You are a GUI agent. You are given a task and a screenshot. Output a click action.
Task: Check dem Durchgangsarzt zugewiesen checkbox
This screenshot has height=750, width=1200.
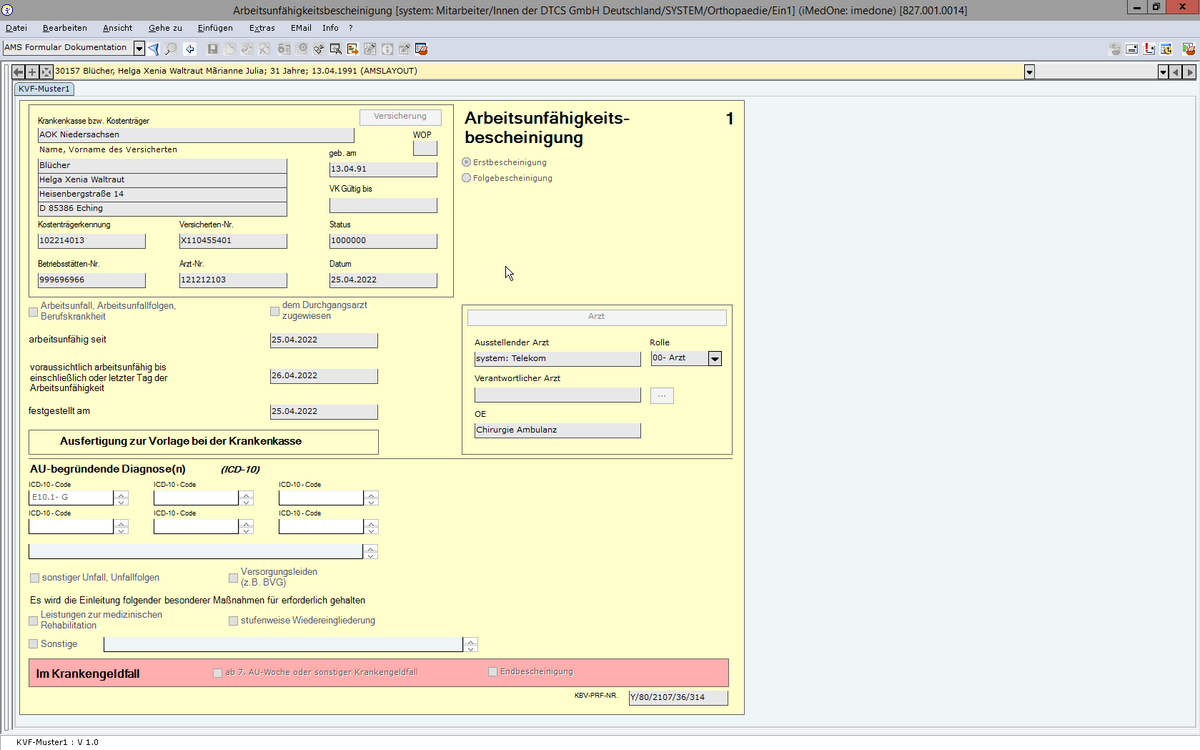click(x=275, y=312)
